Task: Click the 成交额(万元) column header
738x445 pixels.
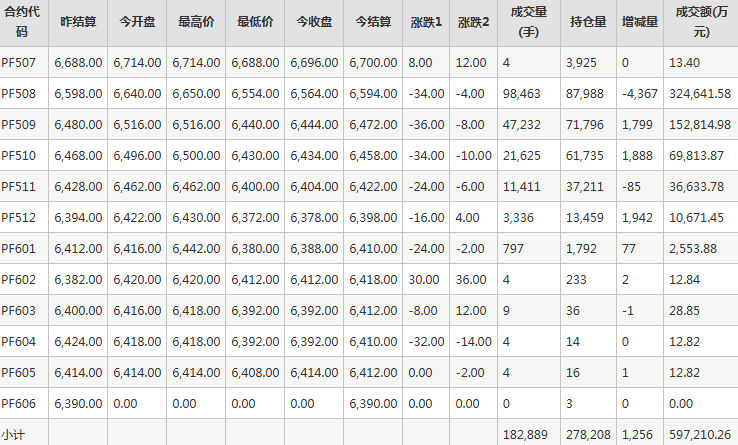Action: [x=701, y=22]
